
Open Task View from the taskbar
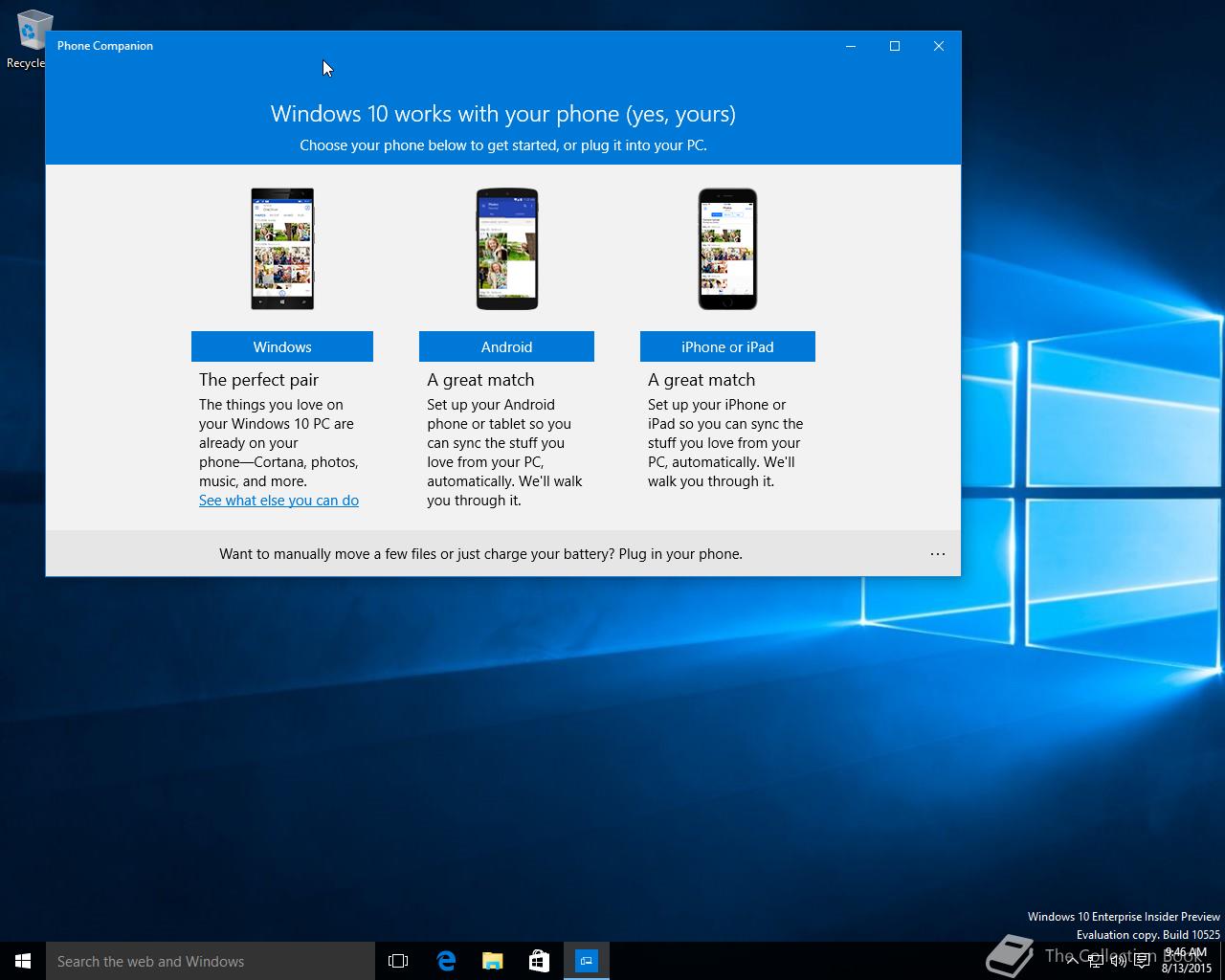coord(398,961)
